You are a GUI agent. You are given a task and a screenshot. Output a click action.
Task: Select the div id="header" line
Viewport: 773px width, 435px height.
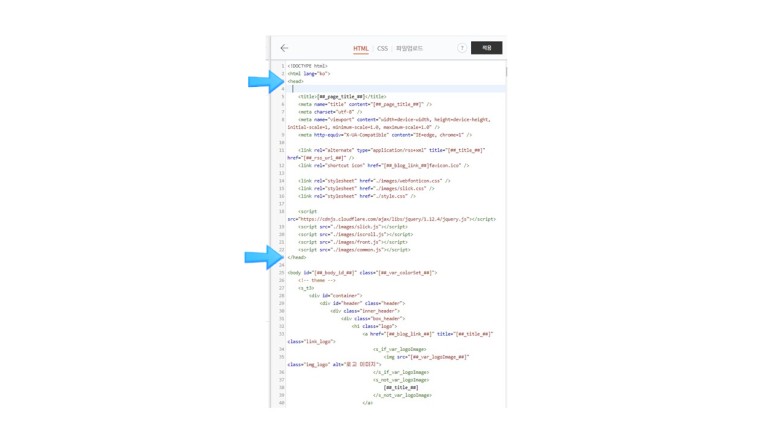coord(362,303)
